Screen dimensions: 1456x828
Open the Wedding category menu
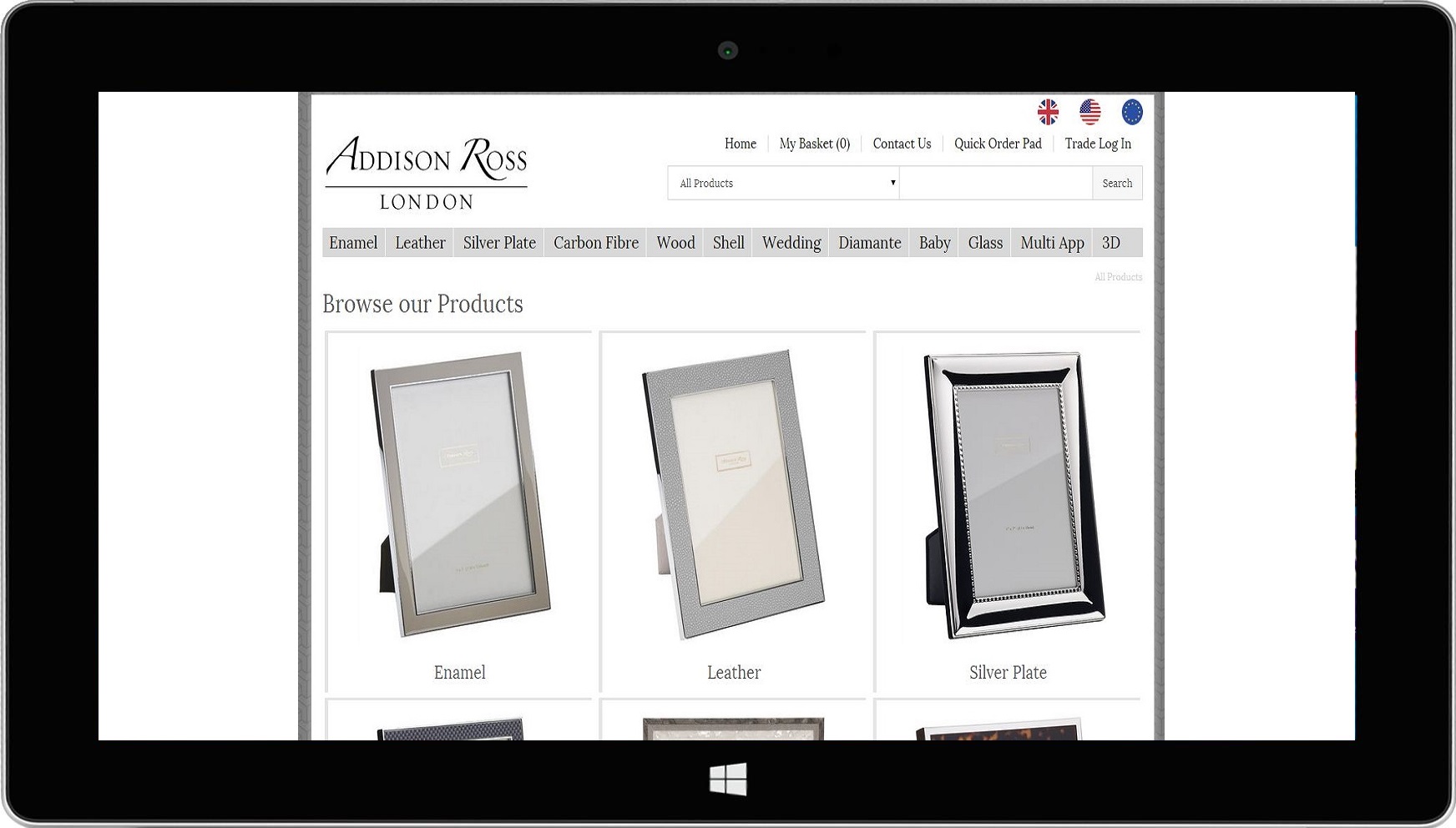(x=791, y=243)
